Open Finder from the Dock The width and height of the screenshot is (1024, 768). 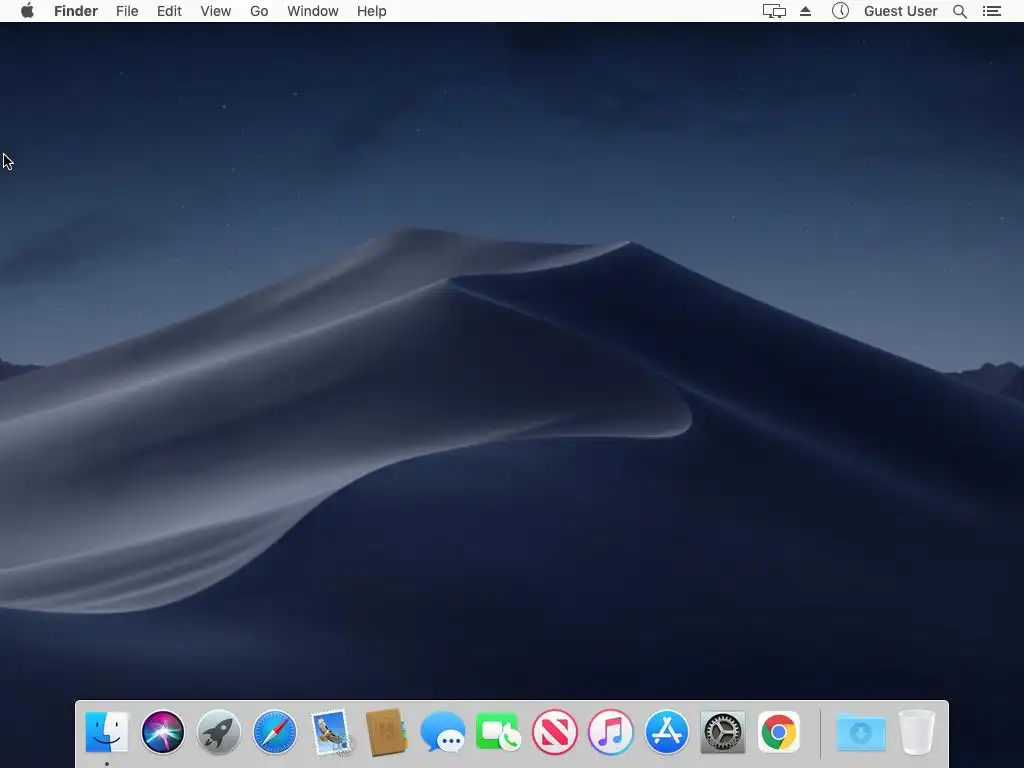(107, 732)
